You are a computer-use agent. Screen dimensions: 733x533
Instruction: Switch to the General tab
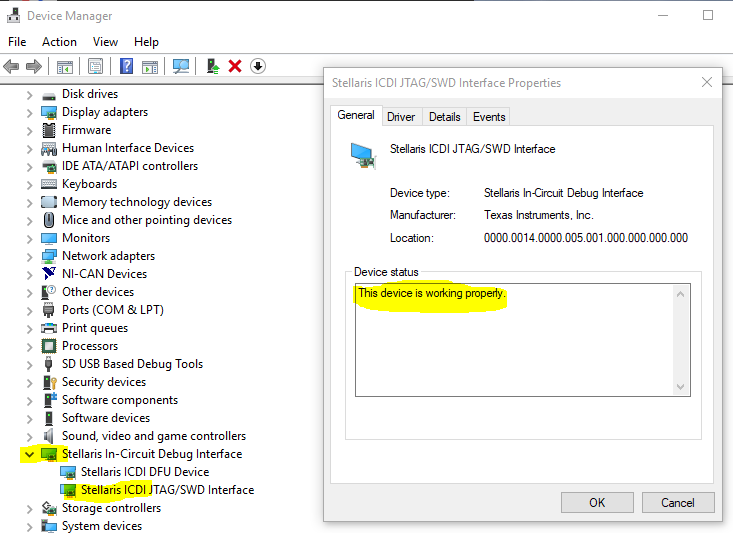(356, 115)
